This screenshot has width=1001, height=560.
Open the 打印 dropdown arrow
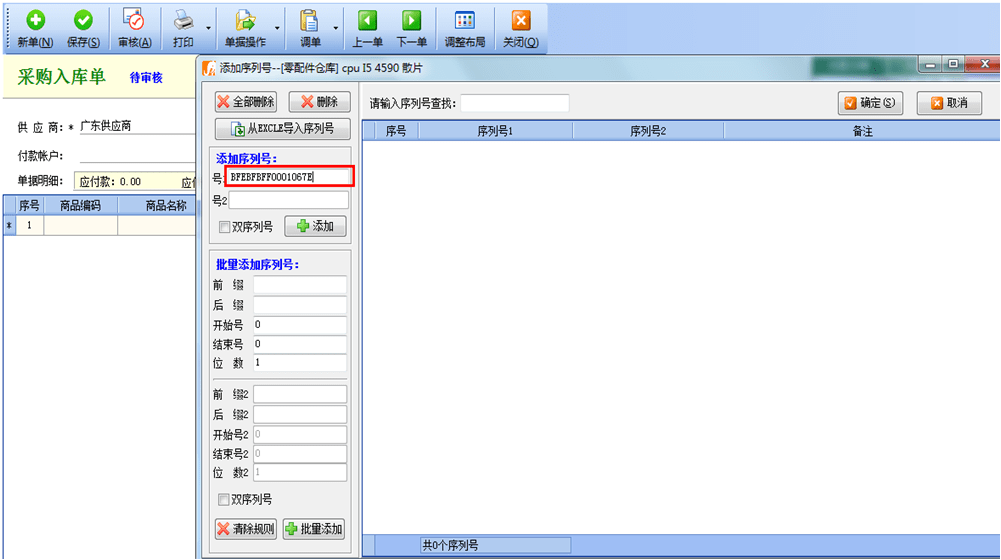point(208,28)
